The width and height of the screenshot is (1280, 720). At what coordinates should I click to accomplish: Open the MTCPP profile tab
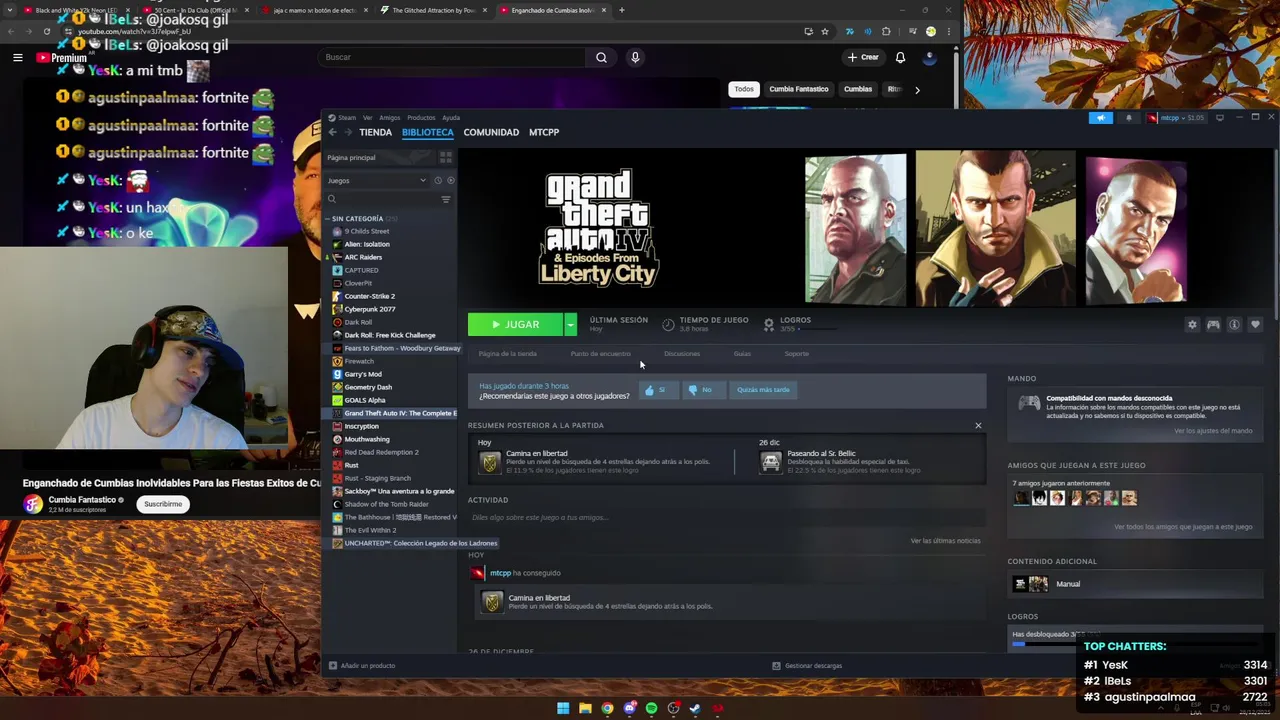coord(544,132)
